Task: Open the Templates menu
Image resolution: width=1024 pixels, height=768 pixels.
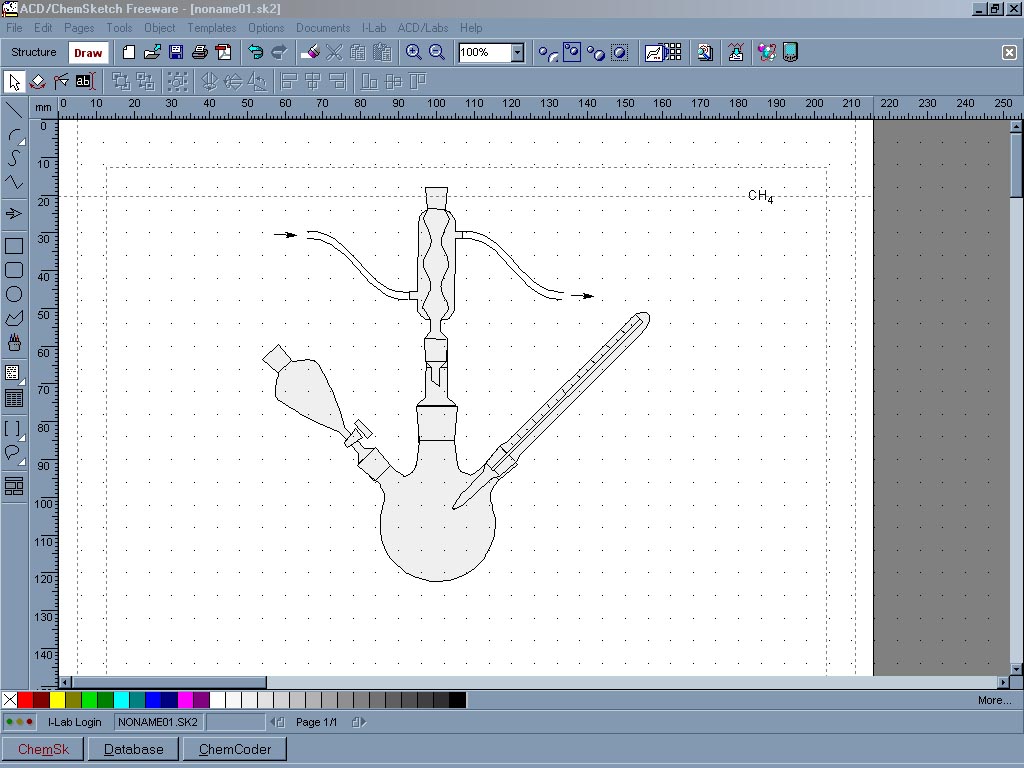Action: click(x=212, y=27)
